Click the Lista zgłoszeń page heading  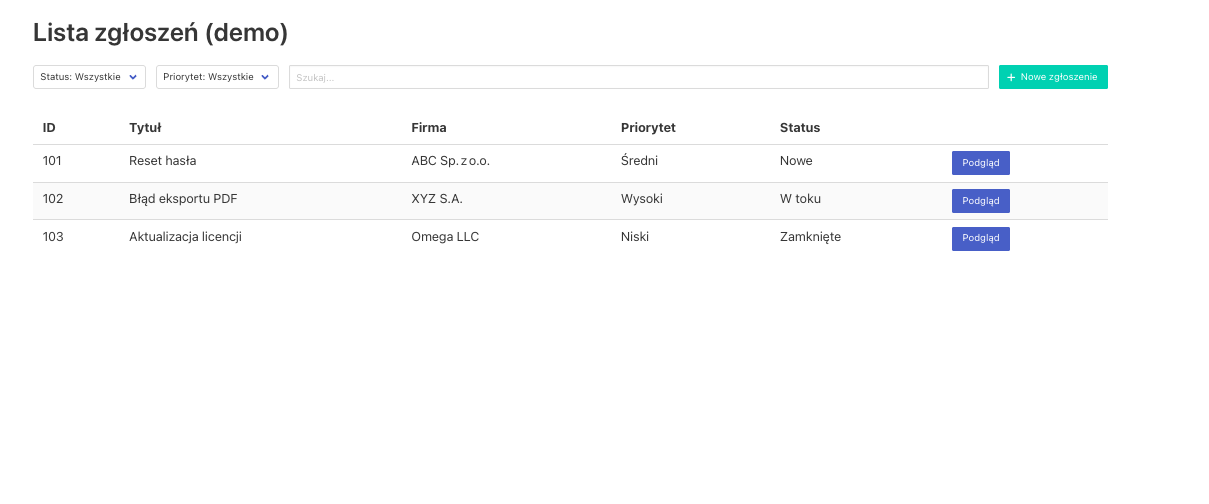pos(160,33)
